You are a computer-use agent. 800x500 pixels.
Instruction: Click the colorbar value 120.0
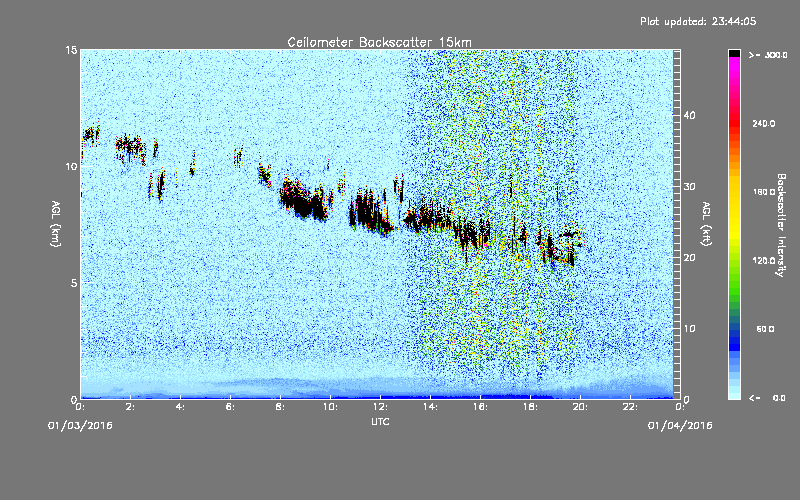click(x=764, y=260)
